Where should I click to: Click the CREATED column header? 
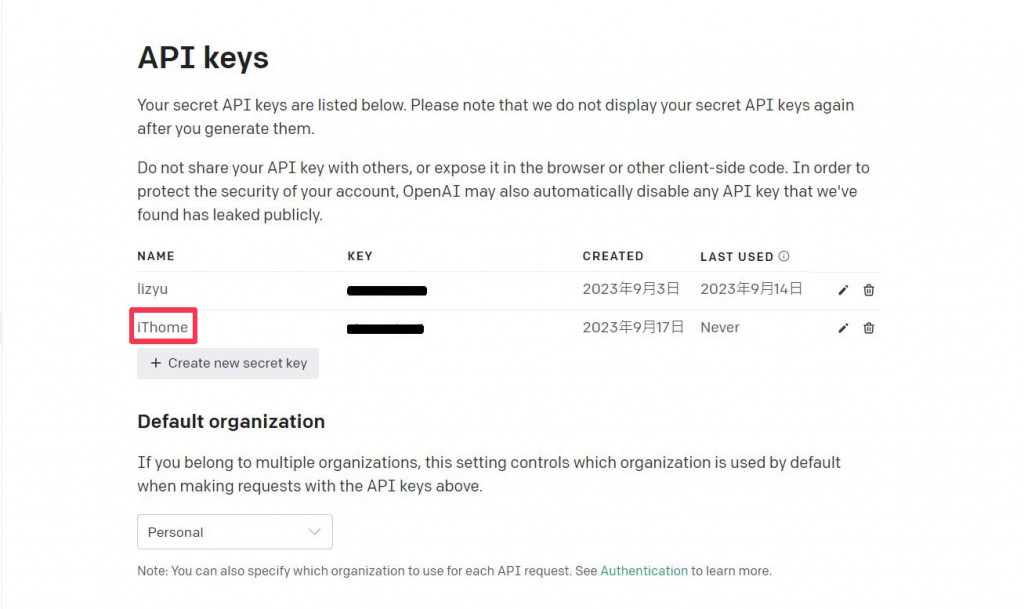613,257
